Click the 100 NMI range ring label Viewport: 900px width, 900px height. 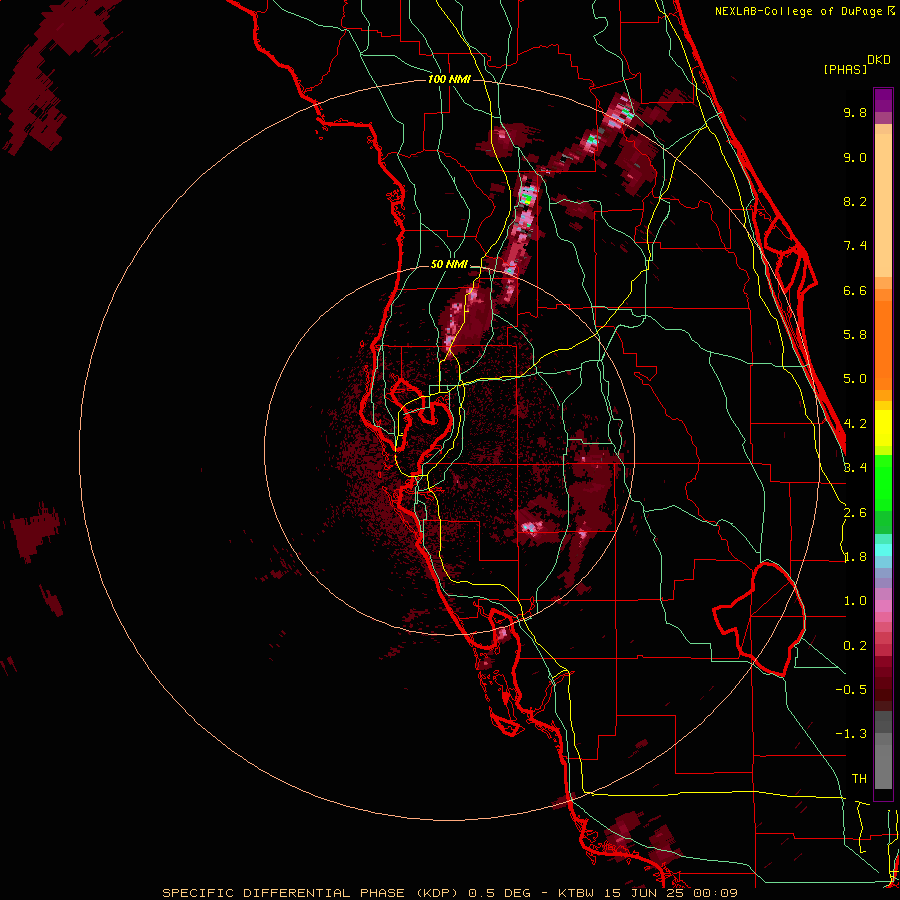coord(449,79)
